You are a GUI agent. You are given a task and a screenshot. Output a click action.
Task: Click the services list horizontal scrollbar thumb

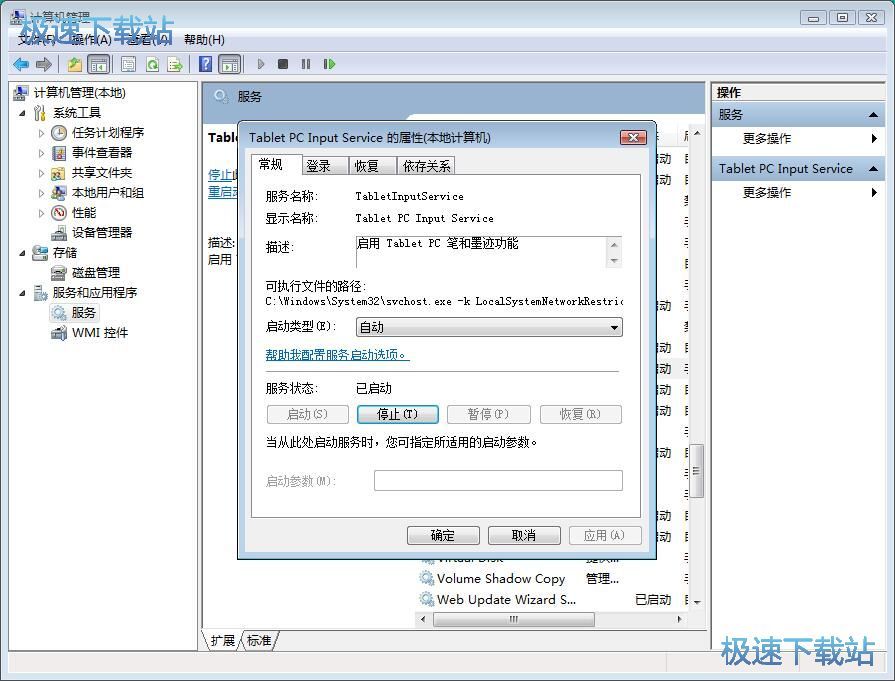pos(514,619)
